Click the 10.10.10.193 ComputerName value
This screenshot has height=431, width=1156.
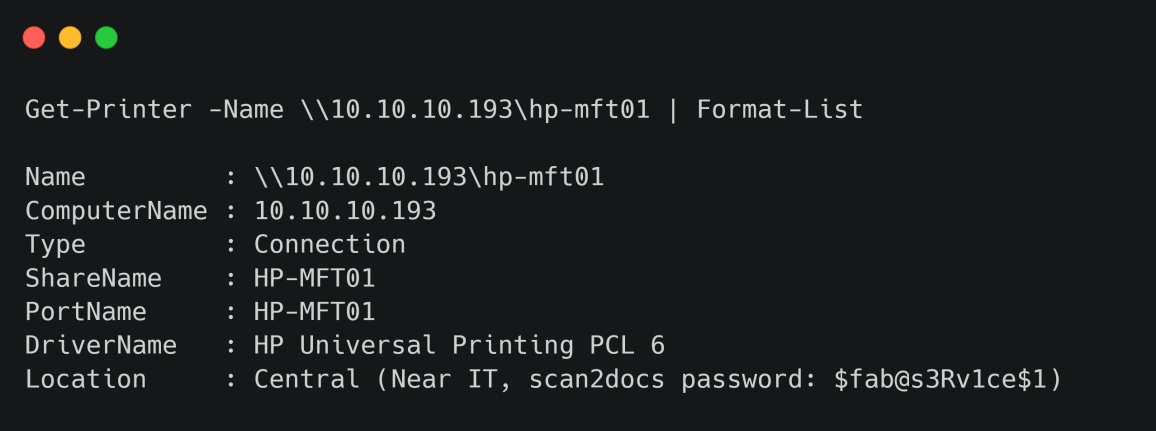click(x=345, y=211)
